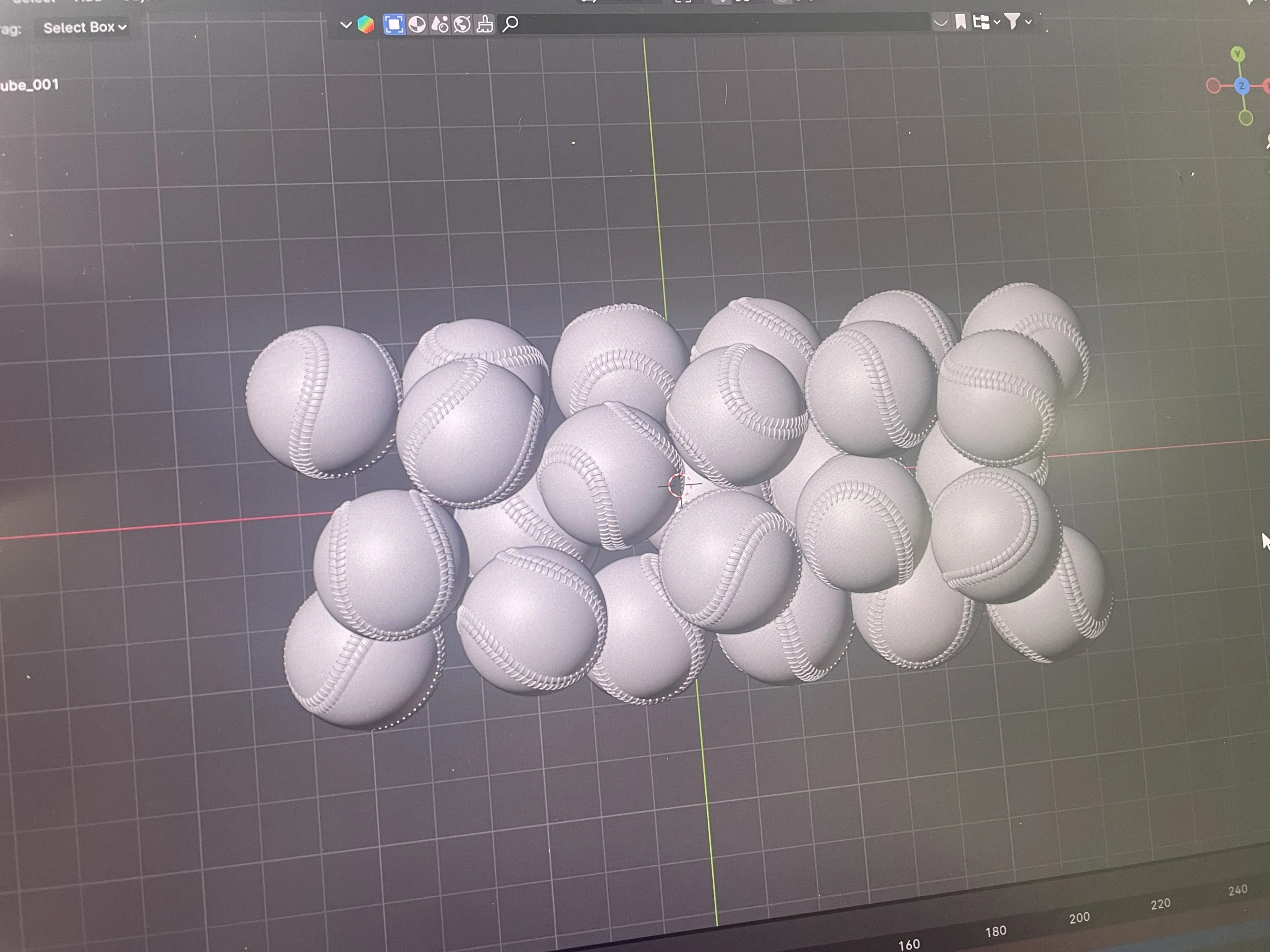This screenshot has height=952, width=1270.
Task: Click the blue Z axis on navigation gizmo
Action: point(1242,86)
